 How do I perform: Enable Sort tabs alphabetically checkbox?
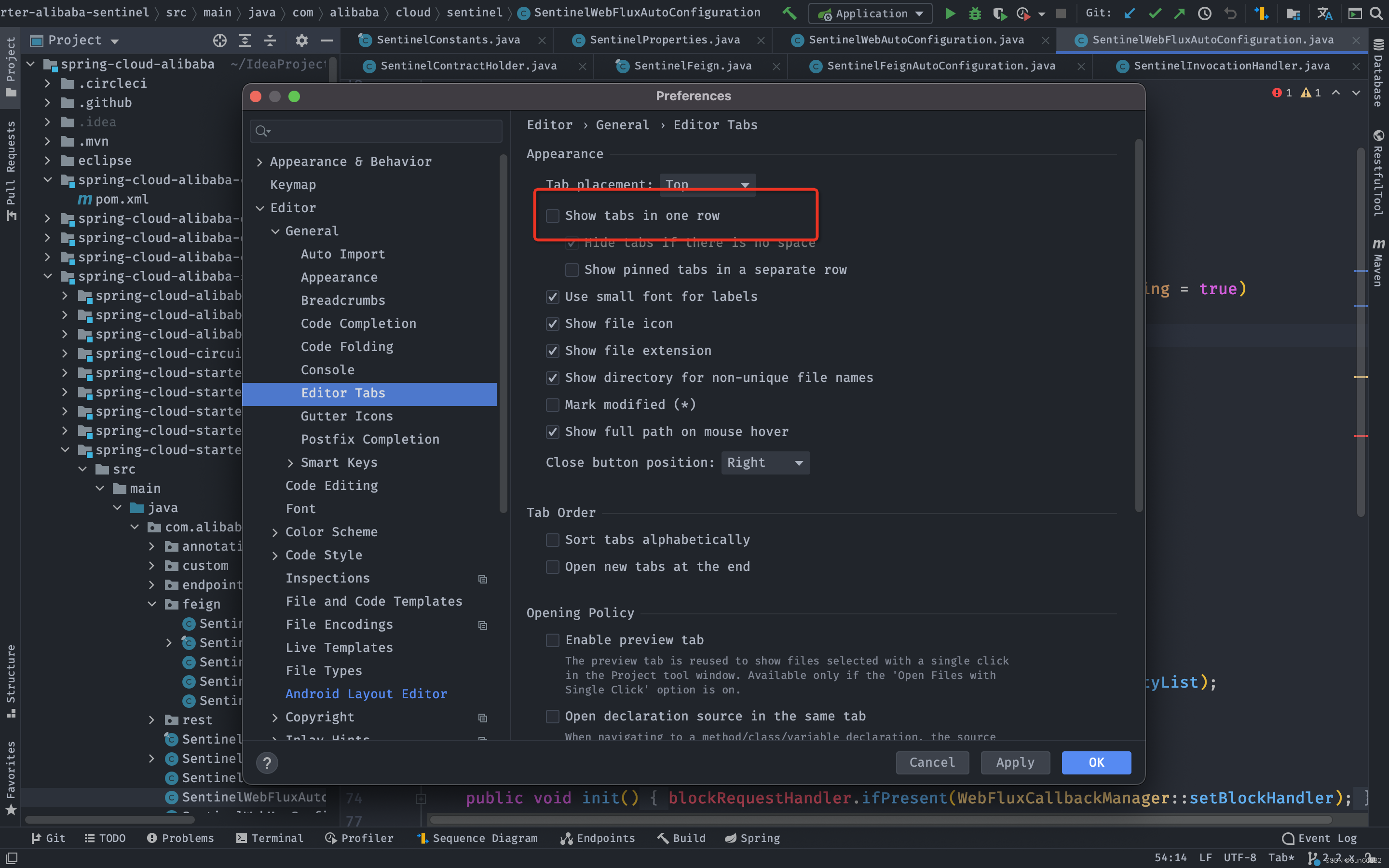[552, 540]
